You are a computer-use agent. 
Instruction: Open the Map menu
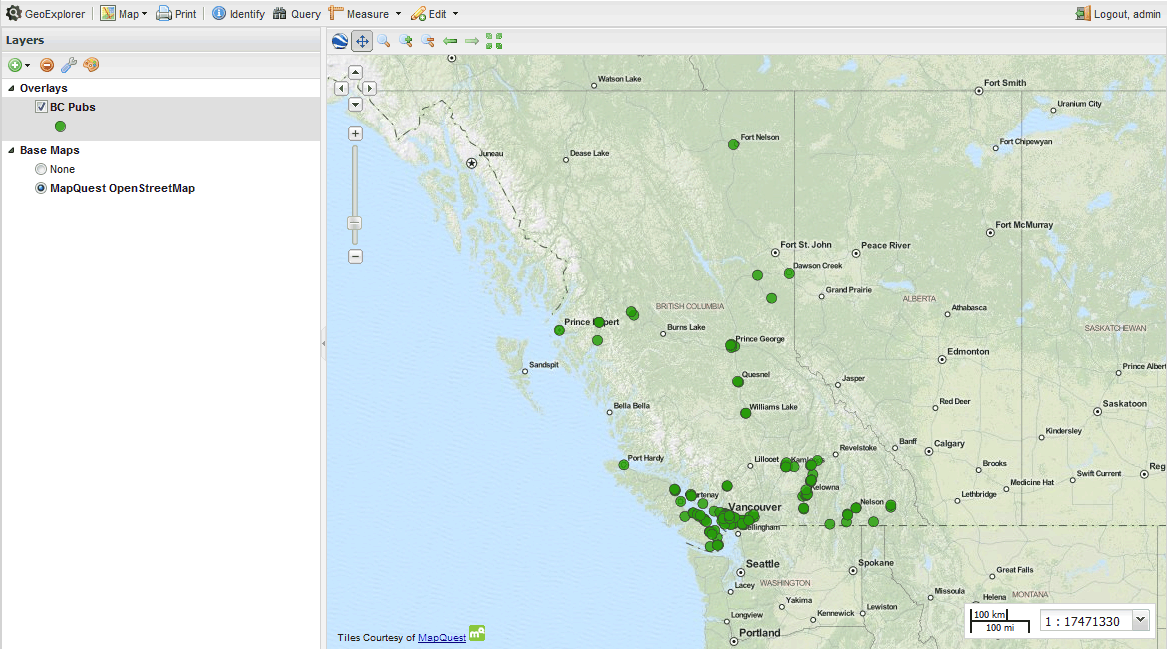click(124, 14)
